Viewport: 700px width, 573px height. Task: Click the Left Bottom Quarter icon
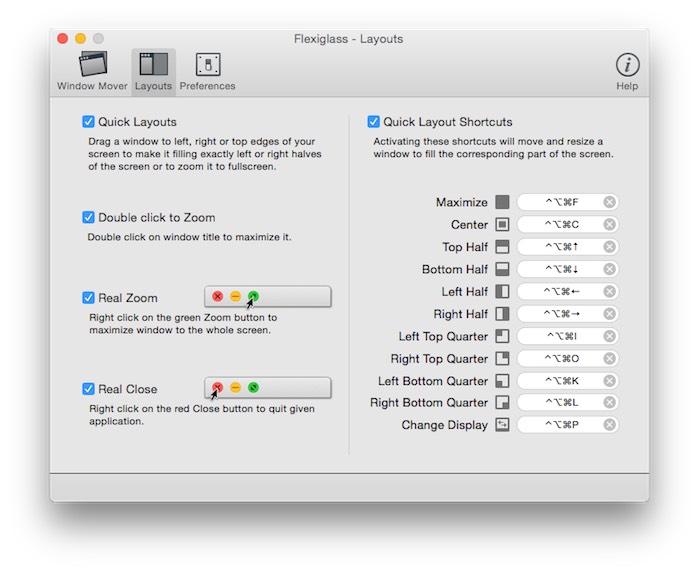[x=502, y=380]
